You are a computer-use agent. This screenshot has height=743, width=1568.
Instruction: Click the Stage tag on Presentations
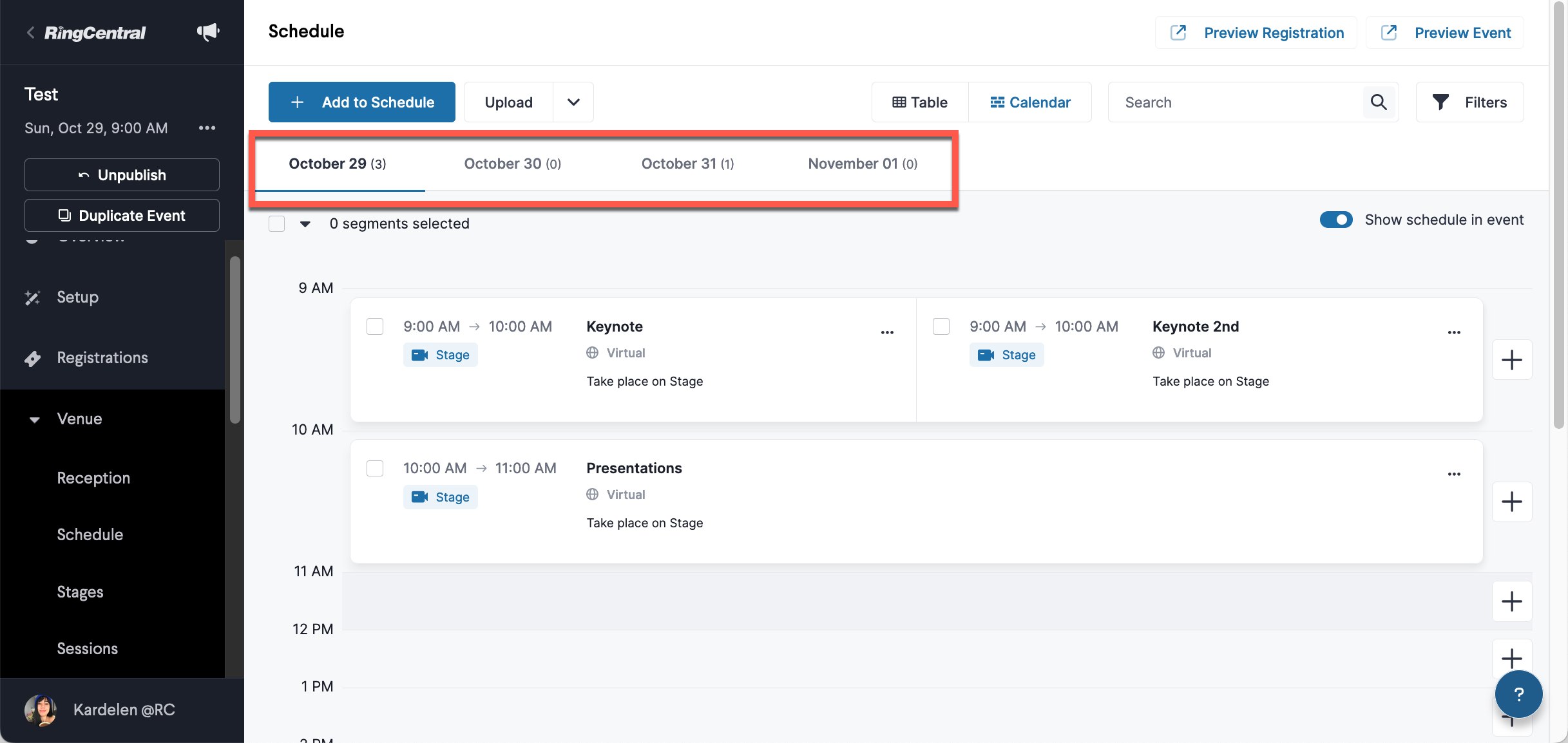click(x=441, y=497)
